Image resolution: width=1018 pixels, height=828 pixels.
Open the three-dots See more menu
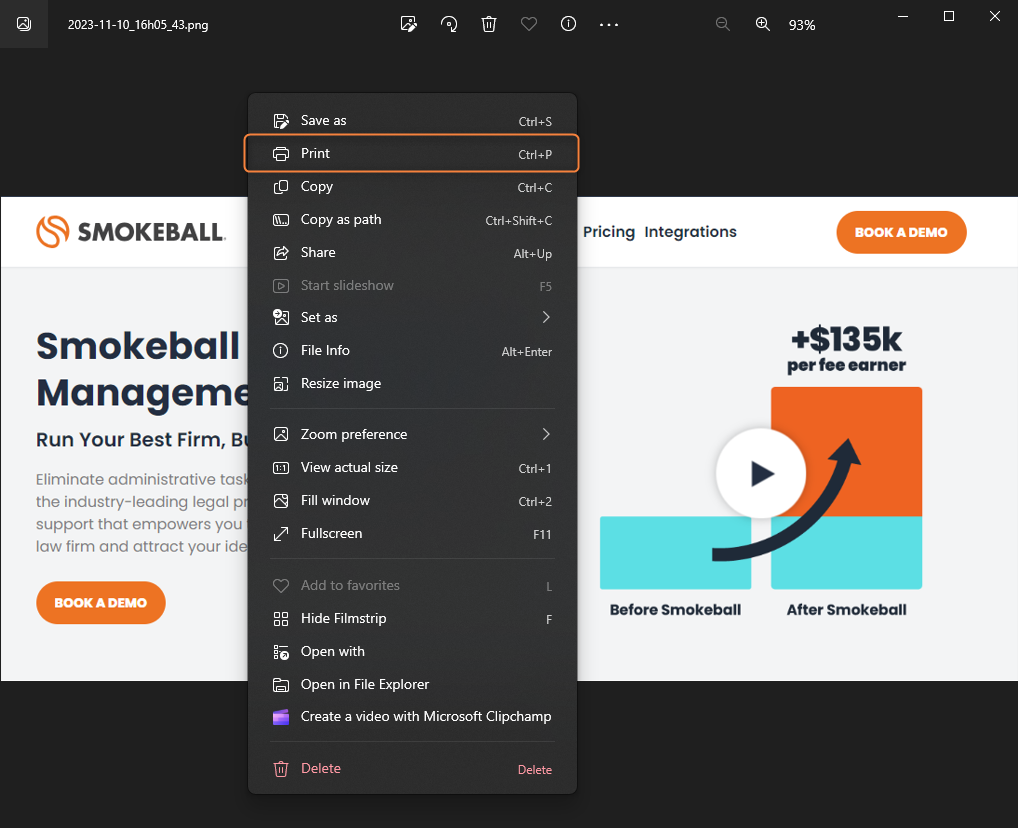pos(609,25)
